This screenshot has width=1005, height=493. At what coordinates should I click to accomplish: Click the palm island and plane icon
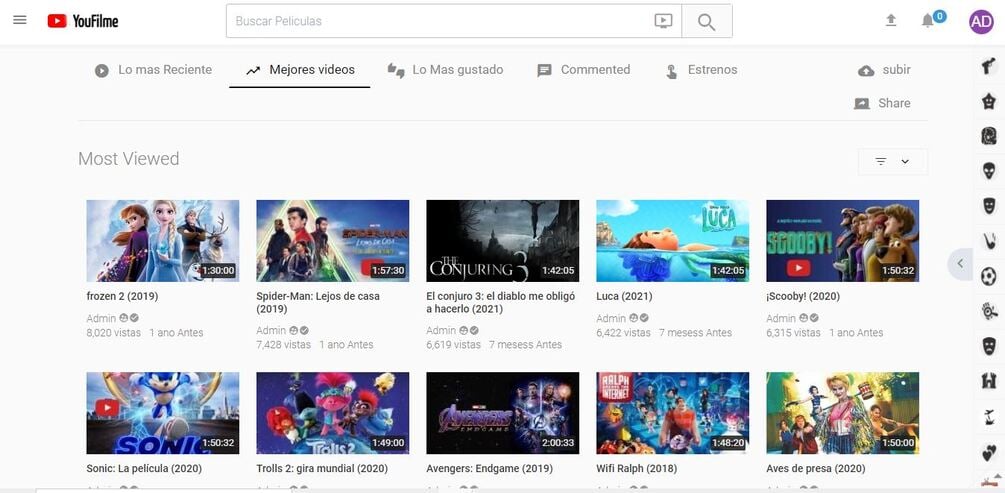(x=989, y=417)
